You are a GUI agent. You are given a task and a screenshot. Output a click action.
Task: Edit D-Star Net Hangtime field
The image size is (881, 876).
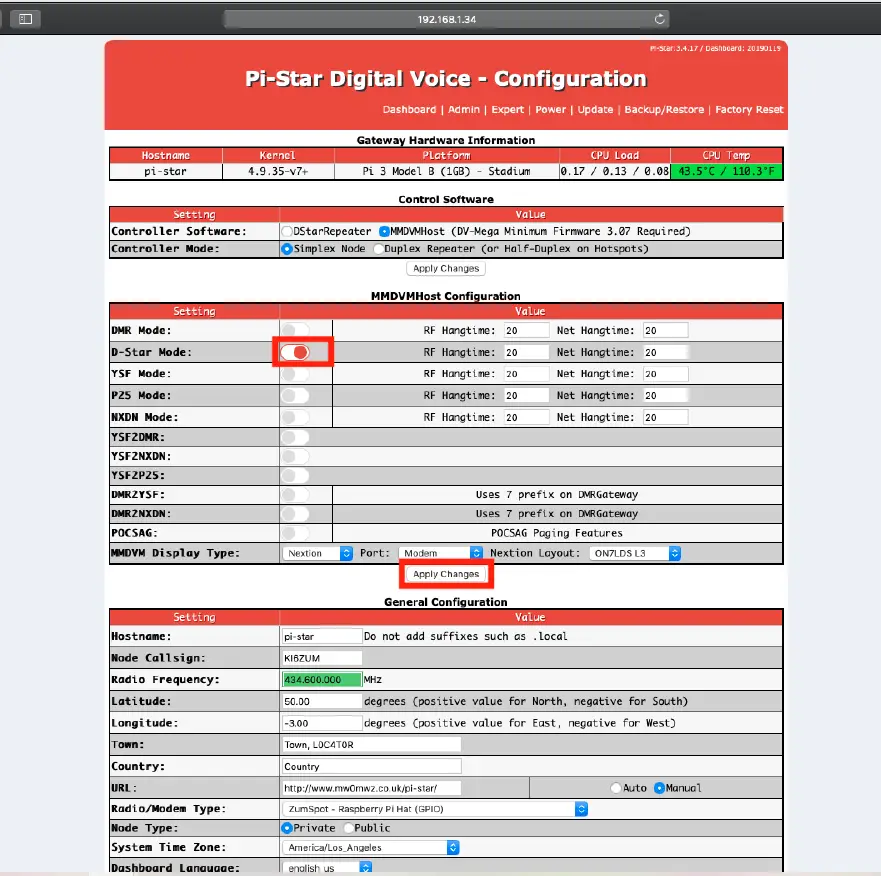(665, 352)
